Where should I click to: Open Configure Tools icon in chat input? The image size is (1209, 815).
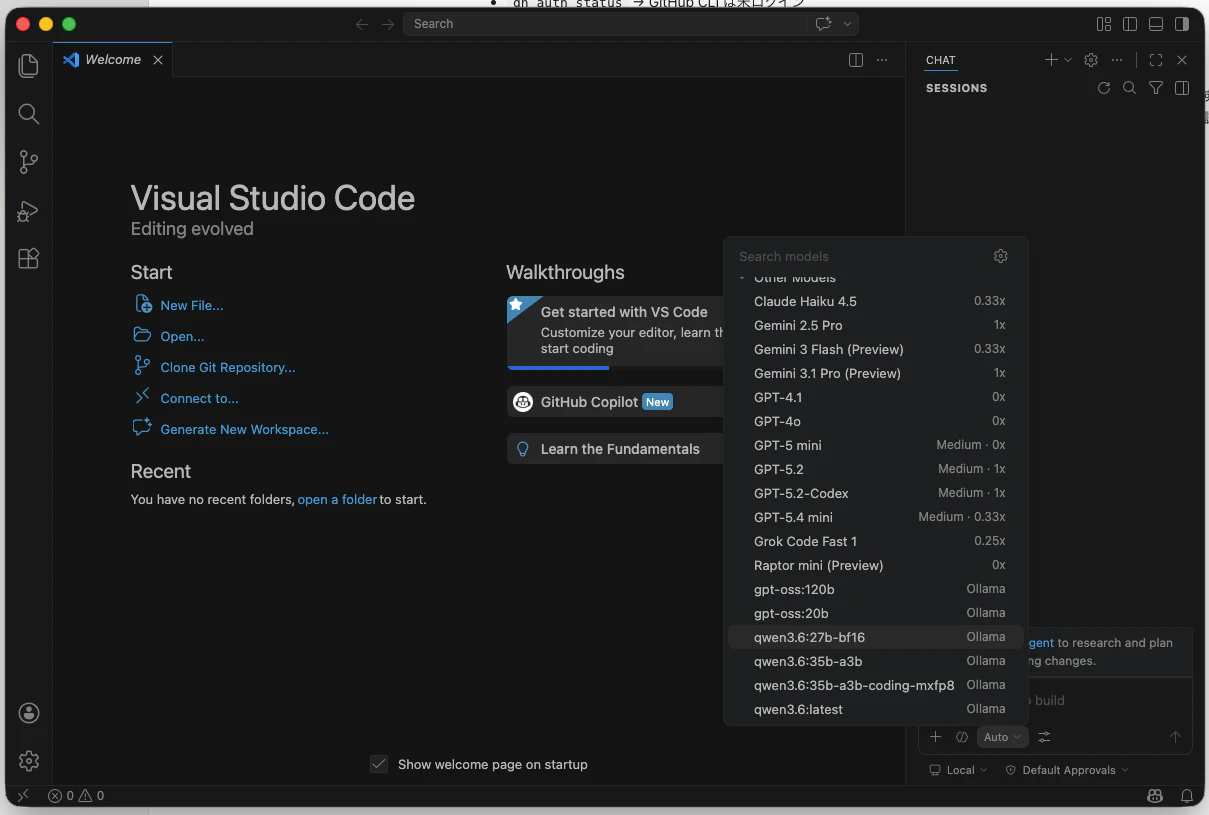pyautogui.click(x=1044, y=737)
